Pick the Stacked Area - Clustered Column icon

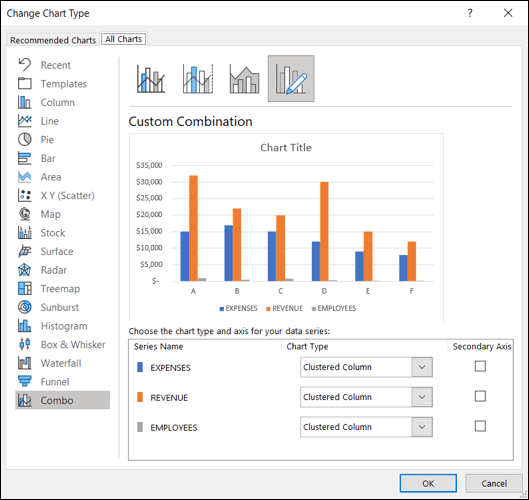pos(244,79)
